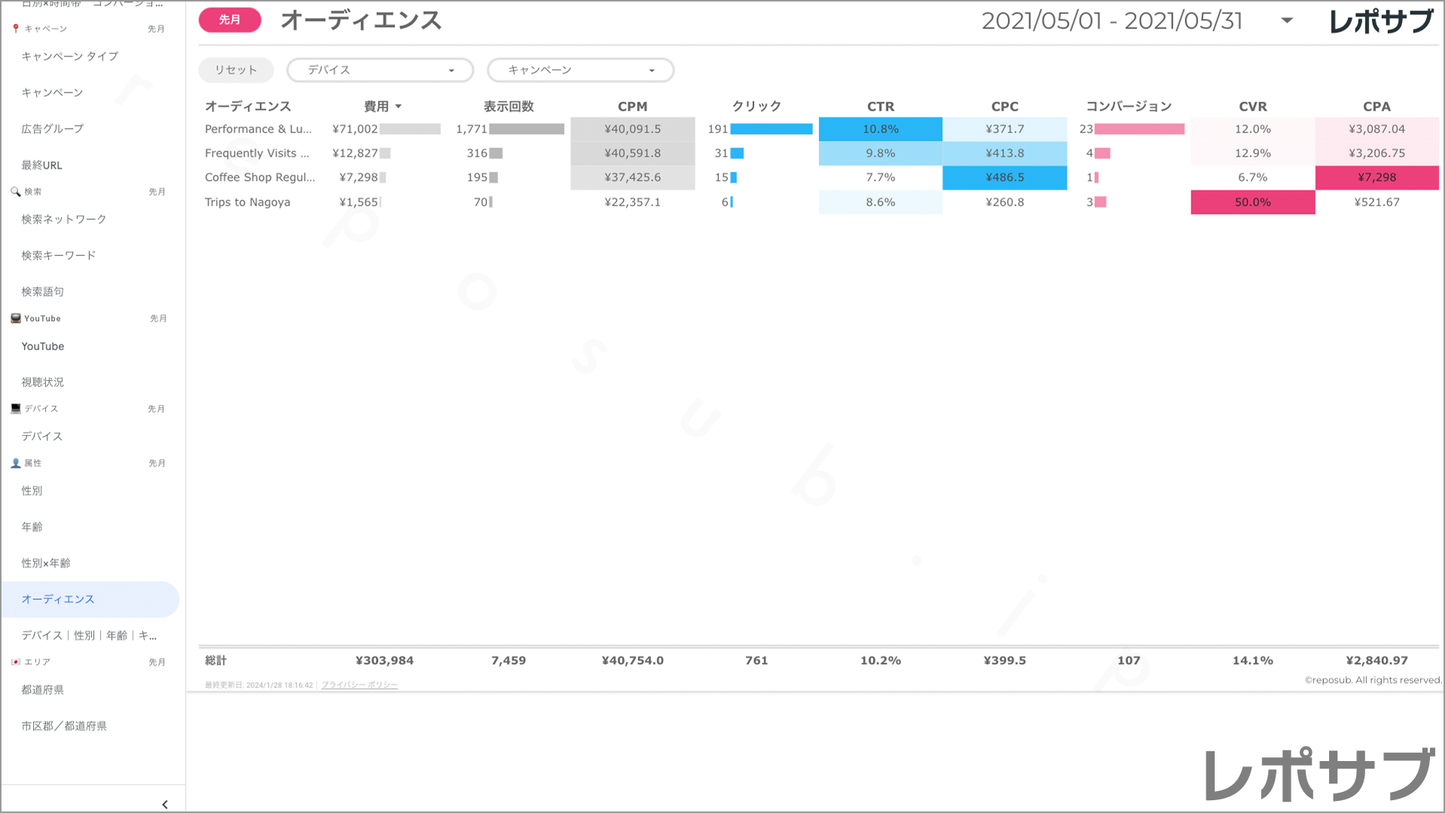Expand the date range picker arrow
This screenshot has width=1445, height=813.
click(1287, 21)
